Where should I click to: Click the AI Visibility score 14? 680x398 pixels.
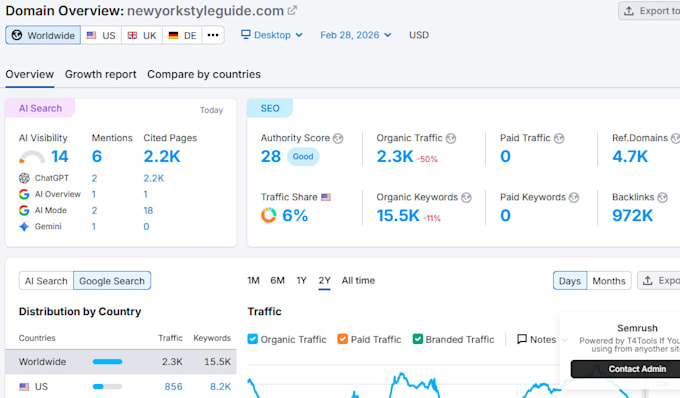[59, 157]
